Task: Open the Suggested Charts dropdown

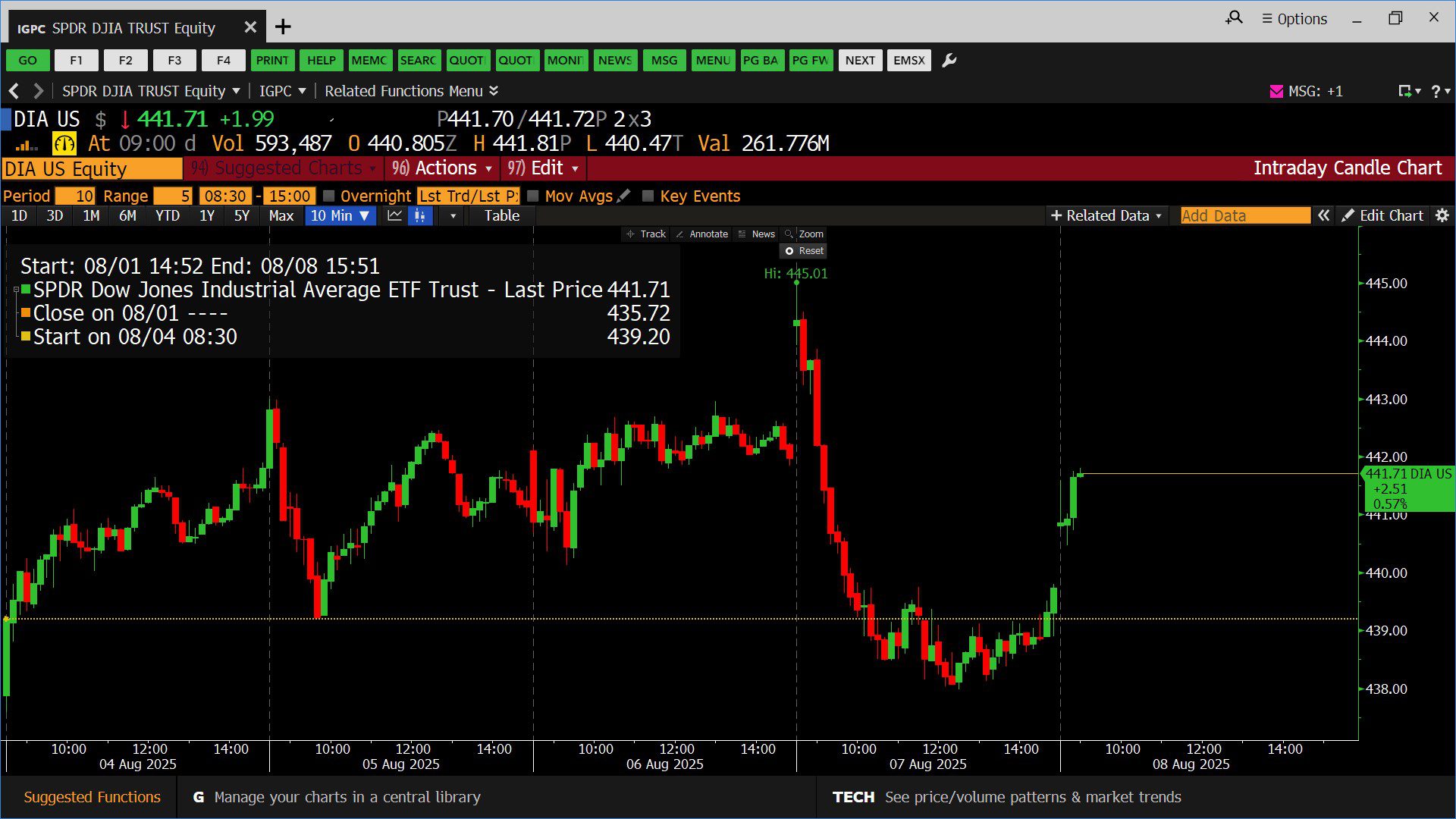Action: click(283, 168)
